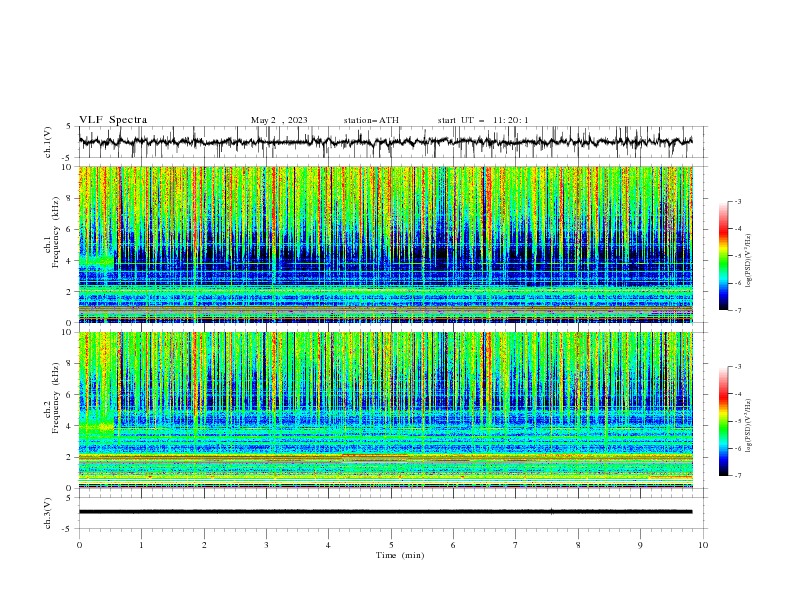Click the ch.2 colorbar 'log(PSD)(V²/Hz)' label
The height and width of the screenshot is (612, 792).
point(748,425)
